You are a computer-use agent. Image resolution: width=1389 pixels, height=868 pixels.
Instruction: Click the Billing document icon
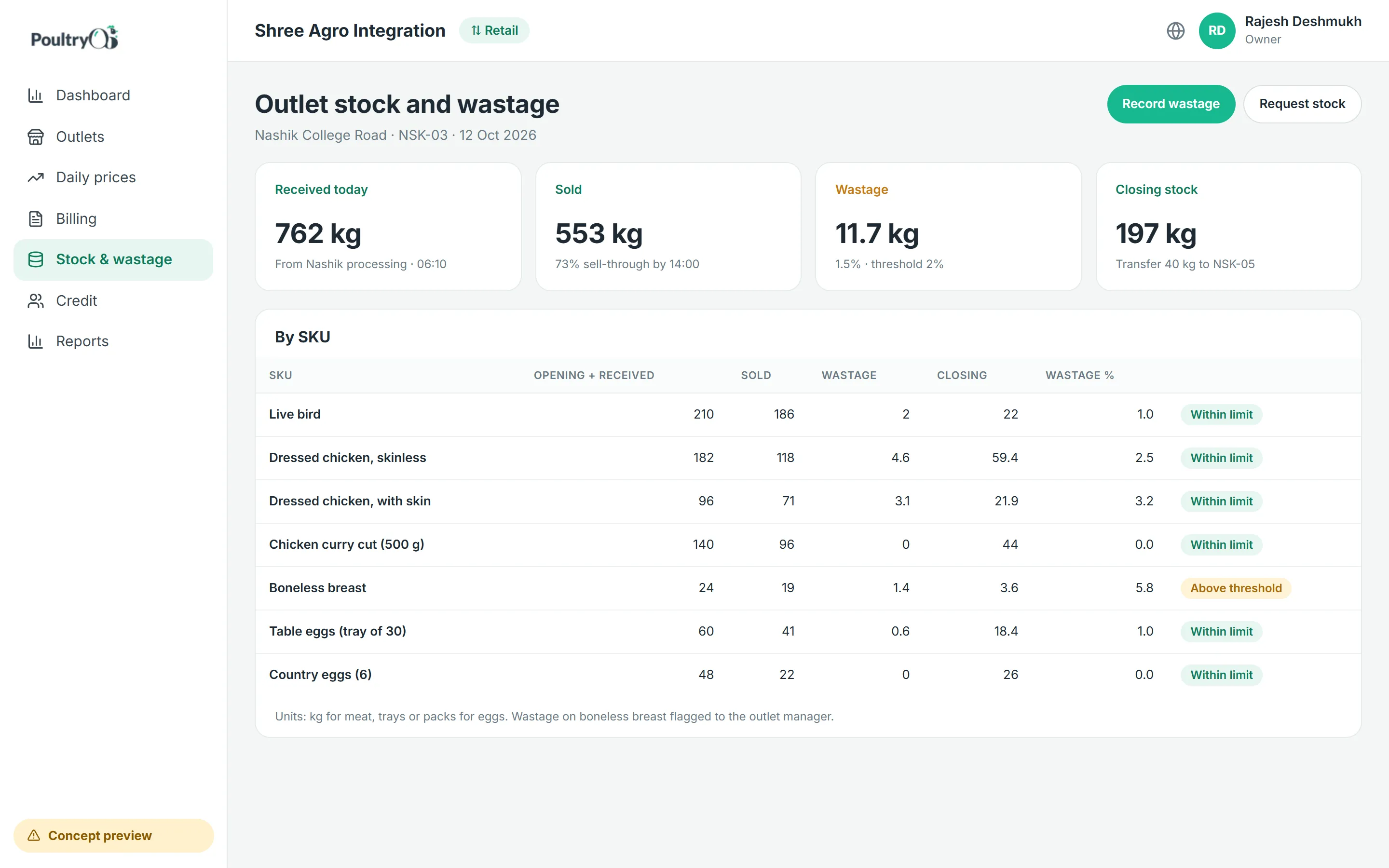click(36, 219)
